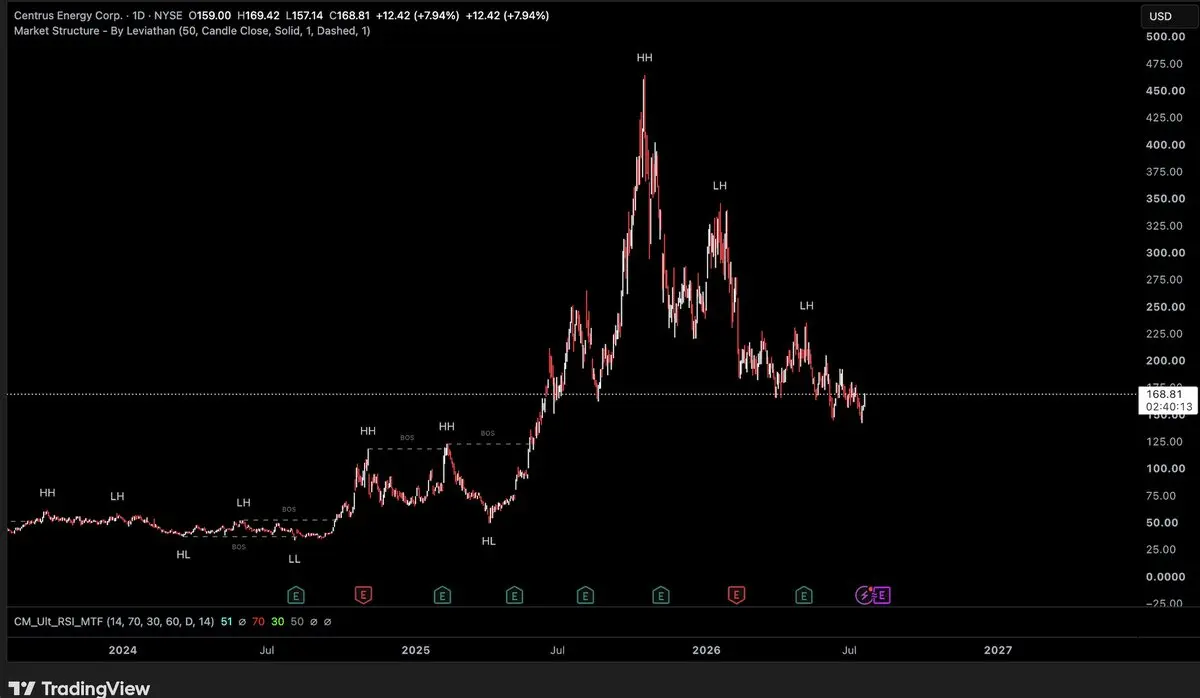Click the 2024 label on the time axis
This screenshot has width=1200, height=698.
(123, 650)
